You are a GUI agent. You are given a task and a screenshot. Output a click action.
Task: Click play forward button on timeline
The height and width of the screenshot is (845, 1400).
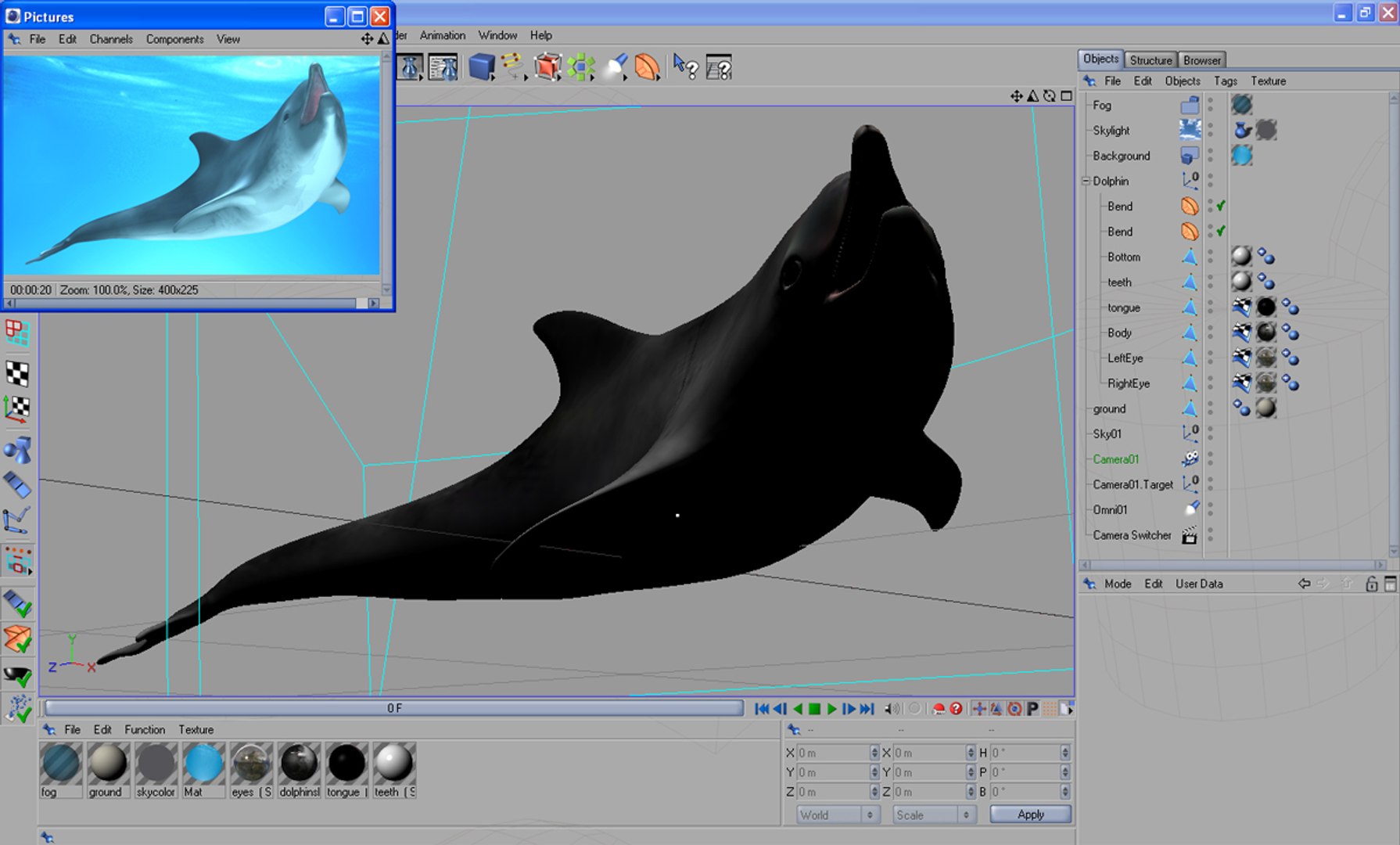click(831, 709)
